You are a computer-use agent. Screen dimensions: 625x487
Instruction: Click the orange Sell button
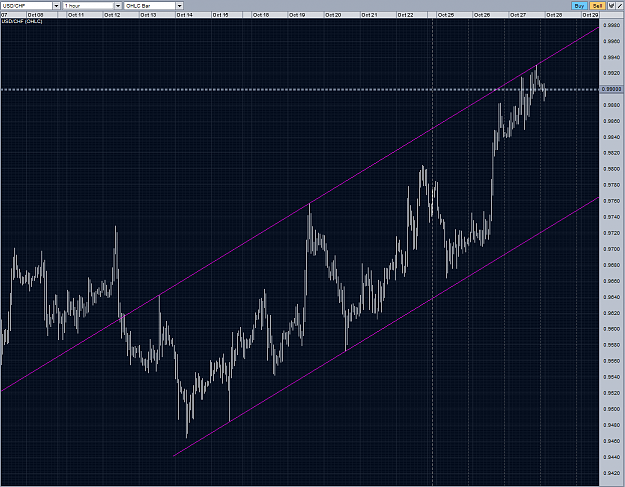point(597,6)
